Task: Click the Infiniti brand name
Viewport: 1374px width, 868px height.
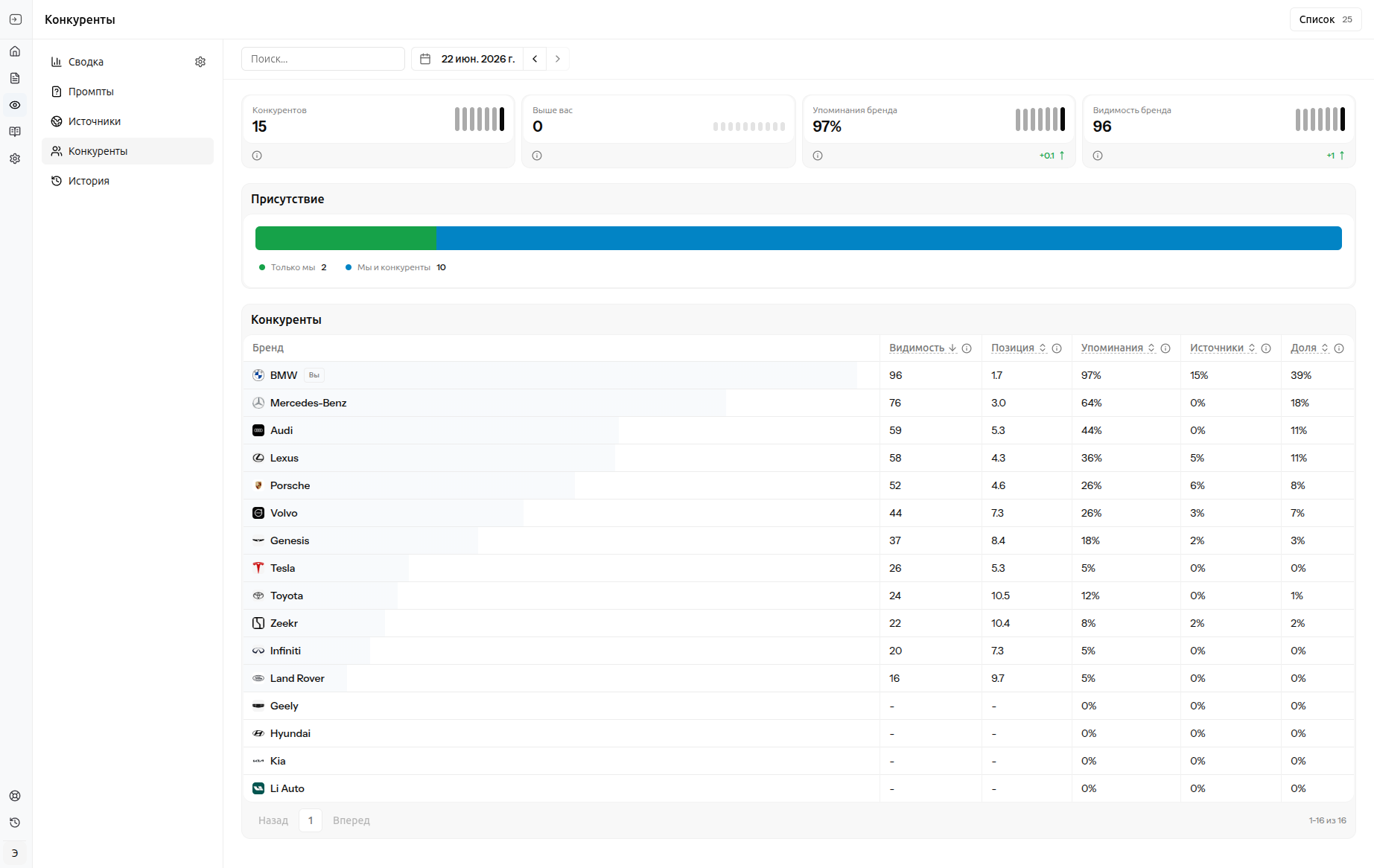Action: pyautogui.click(x=285, y=651)
